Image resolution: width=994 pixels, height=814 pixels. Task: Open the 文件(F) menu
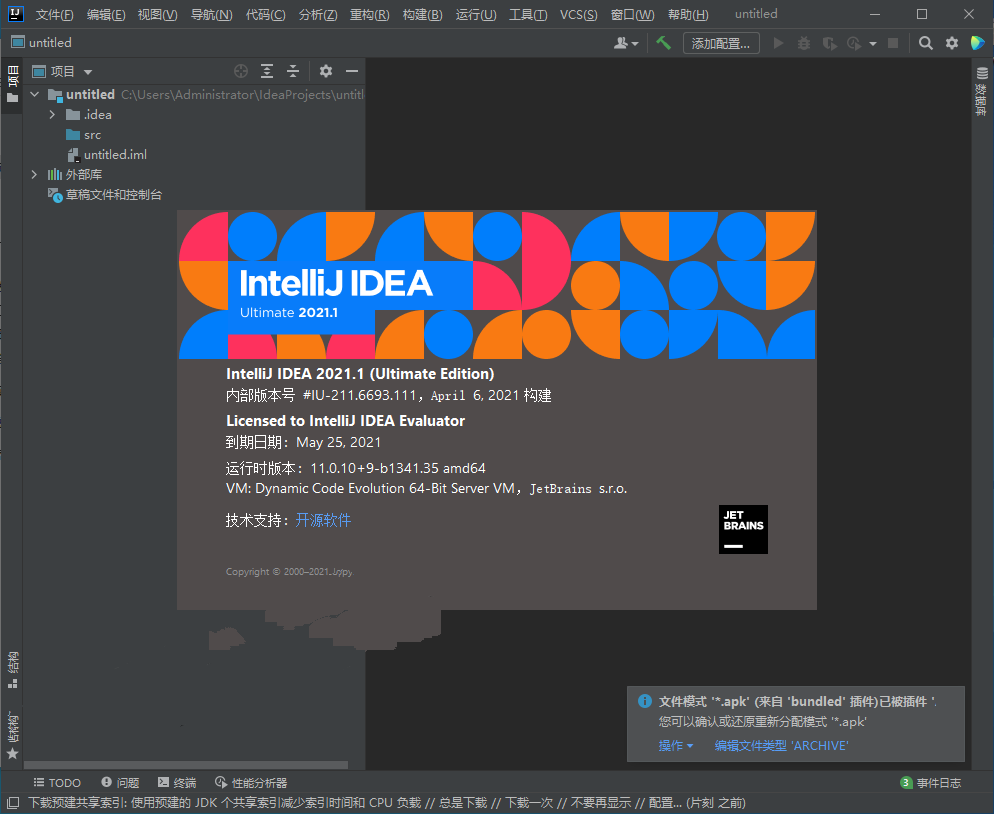pos(54,15)
